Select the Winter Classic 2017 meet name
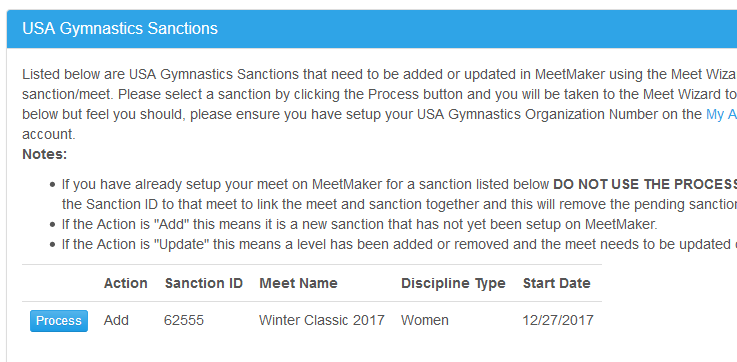 [x=322, y=320]
